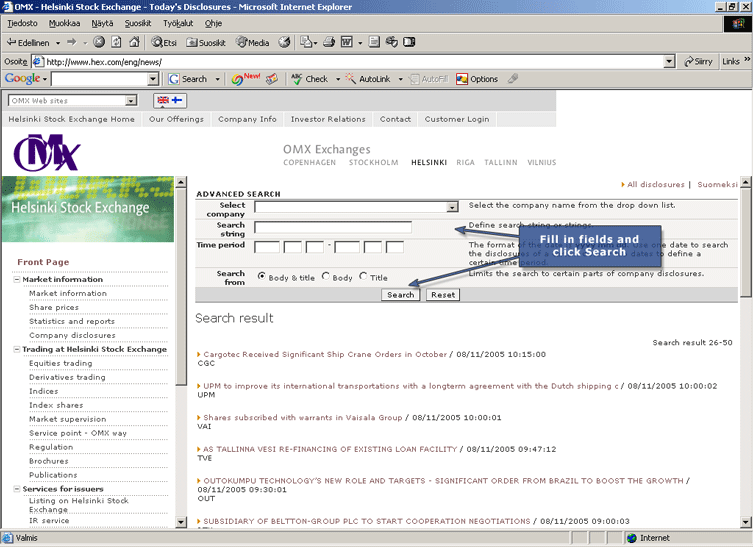Collapse the Market information section

click(17, 279)
